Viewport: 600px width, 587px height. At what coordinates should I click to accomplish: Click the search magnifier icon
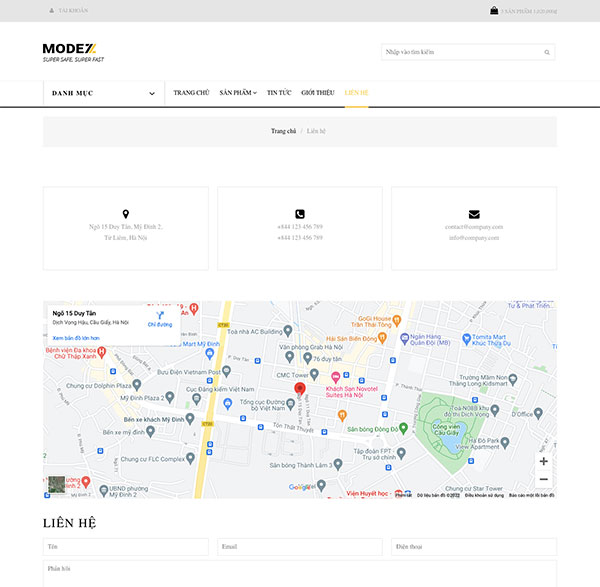coord(547,52)
